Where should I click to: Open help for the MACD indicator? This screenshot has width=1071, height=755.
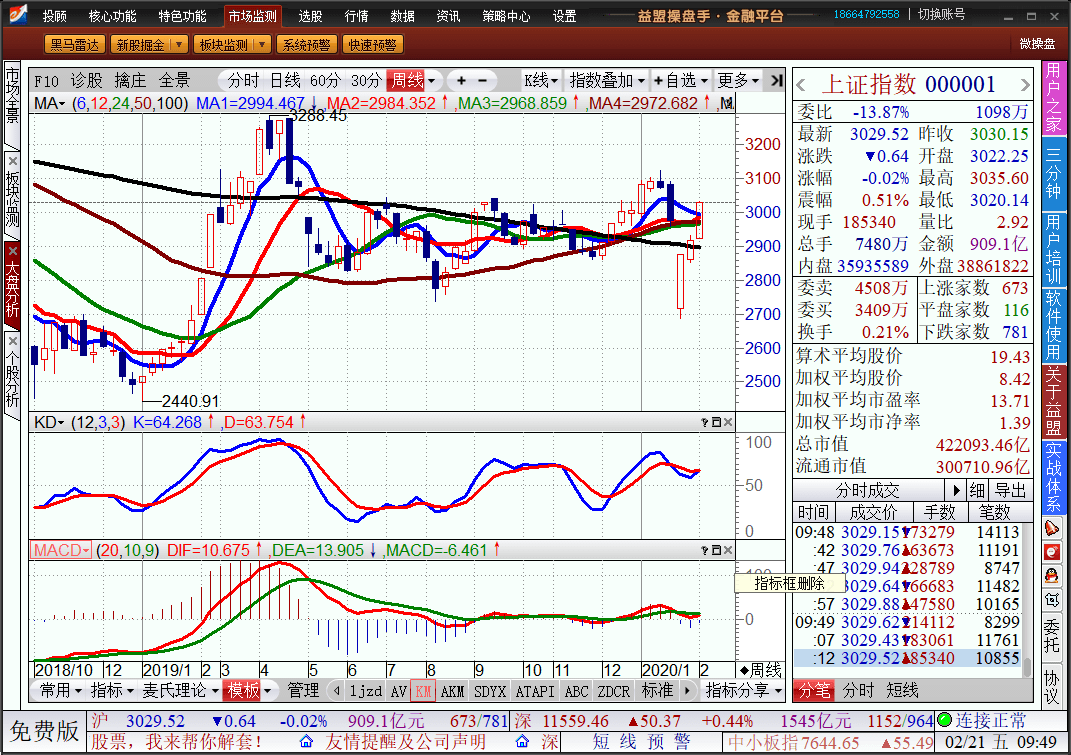click(705, 550)
